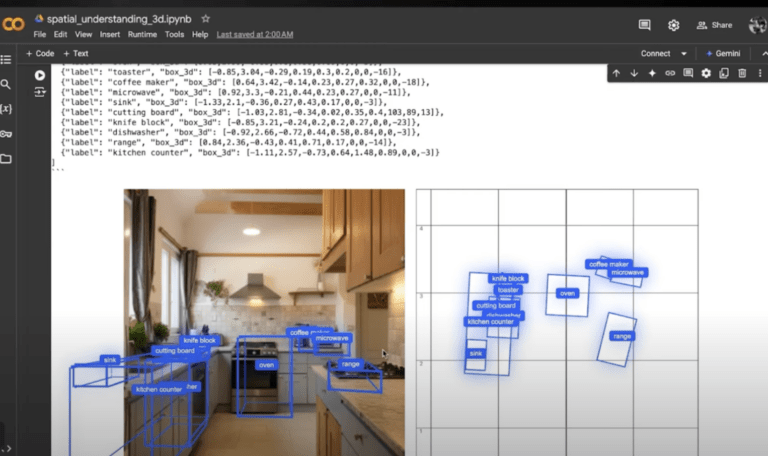Click the Connect runtime button
768x456 pixels.
pyautogui.click(x=655, y=53)
